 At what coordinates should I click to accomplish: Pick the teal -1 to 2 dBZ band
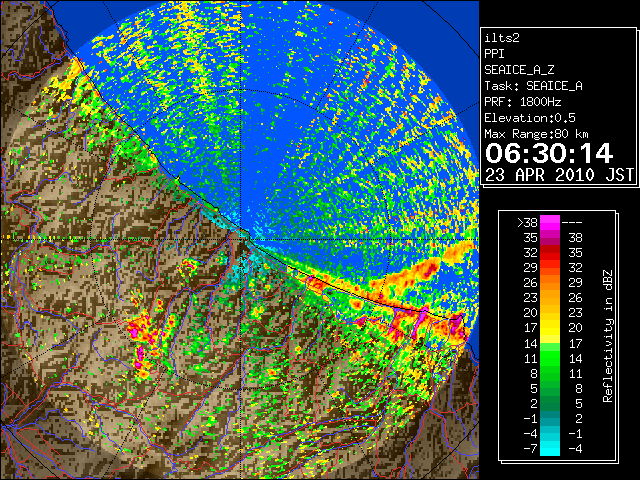[x=550, y=418]
